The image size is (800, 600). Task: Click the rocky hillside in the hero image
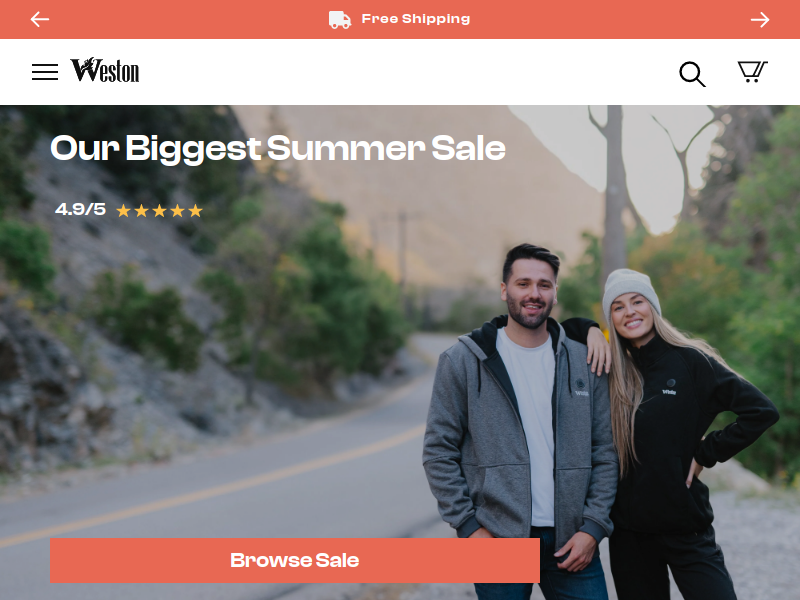tap(77, 332)
